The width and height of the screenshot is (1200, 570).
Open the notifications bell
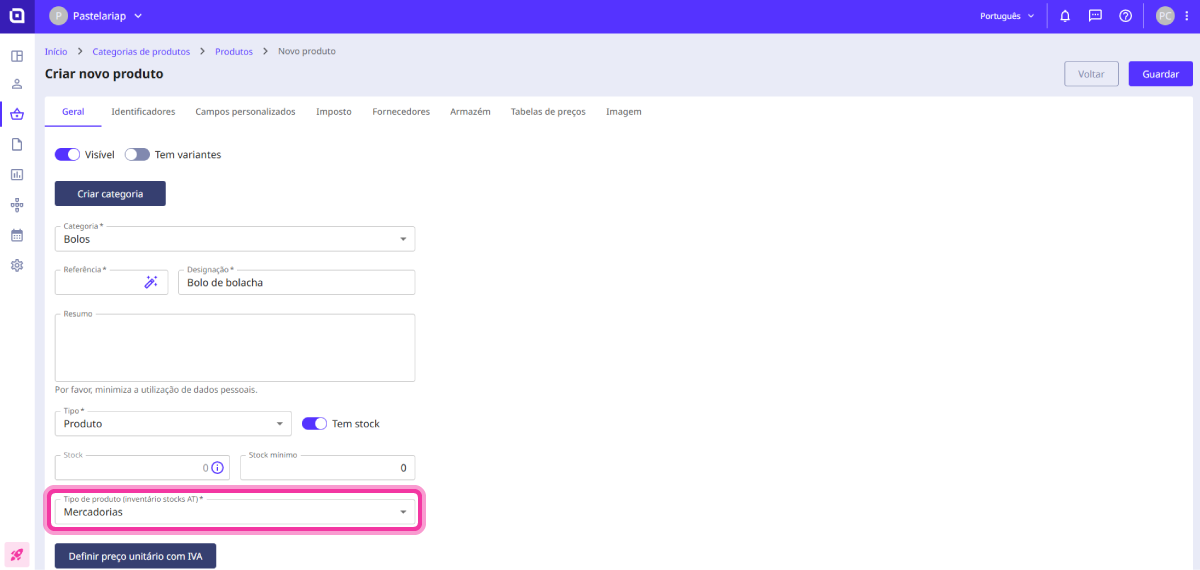click(1065, 16)
